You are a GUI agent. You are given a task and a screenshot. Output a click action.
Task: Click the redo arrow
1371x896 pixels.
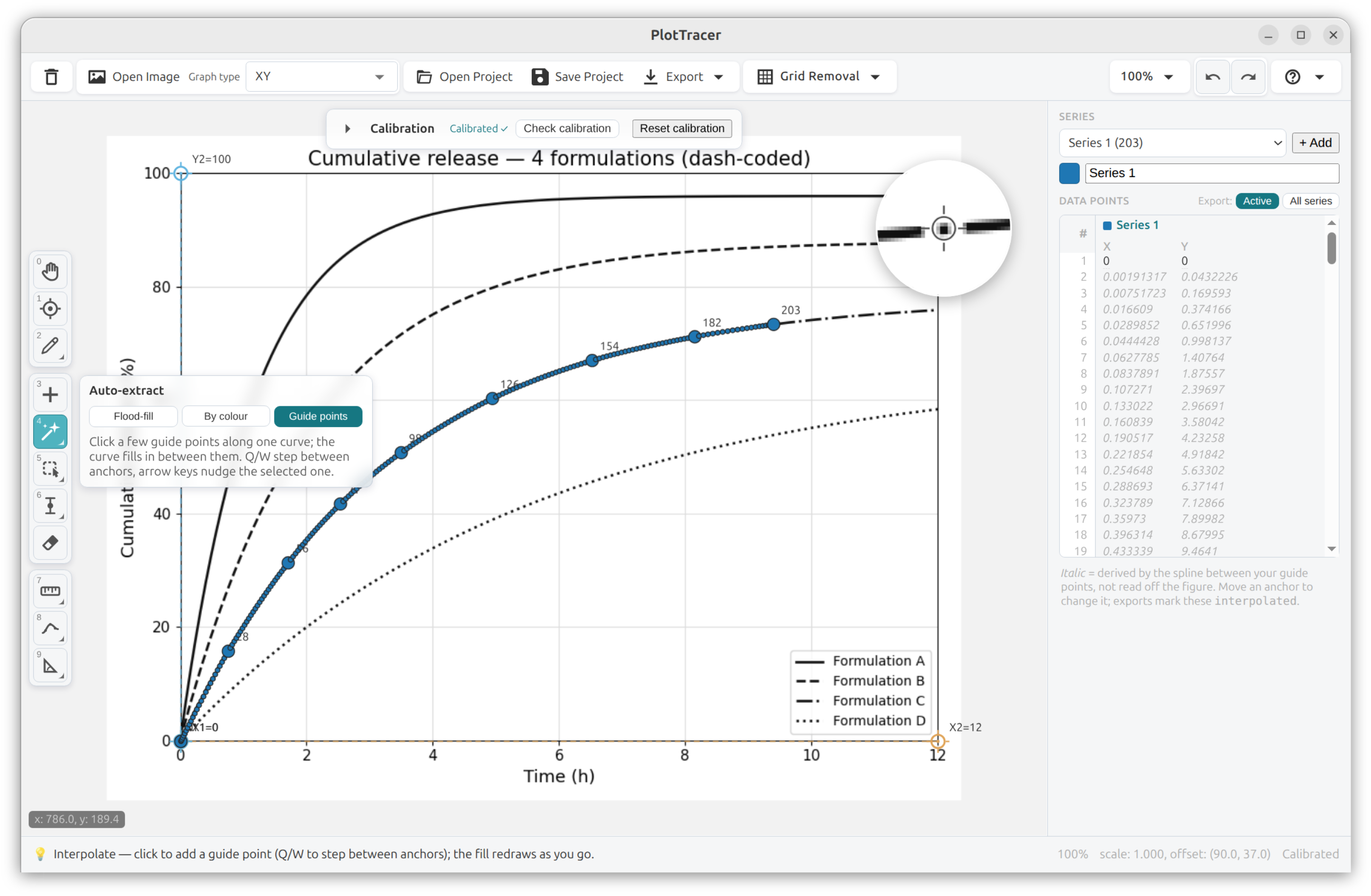[x=1248, y=76]
